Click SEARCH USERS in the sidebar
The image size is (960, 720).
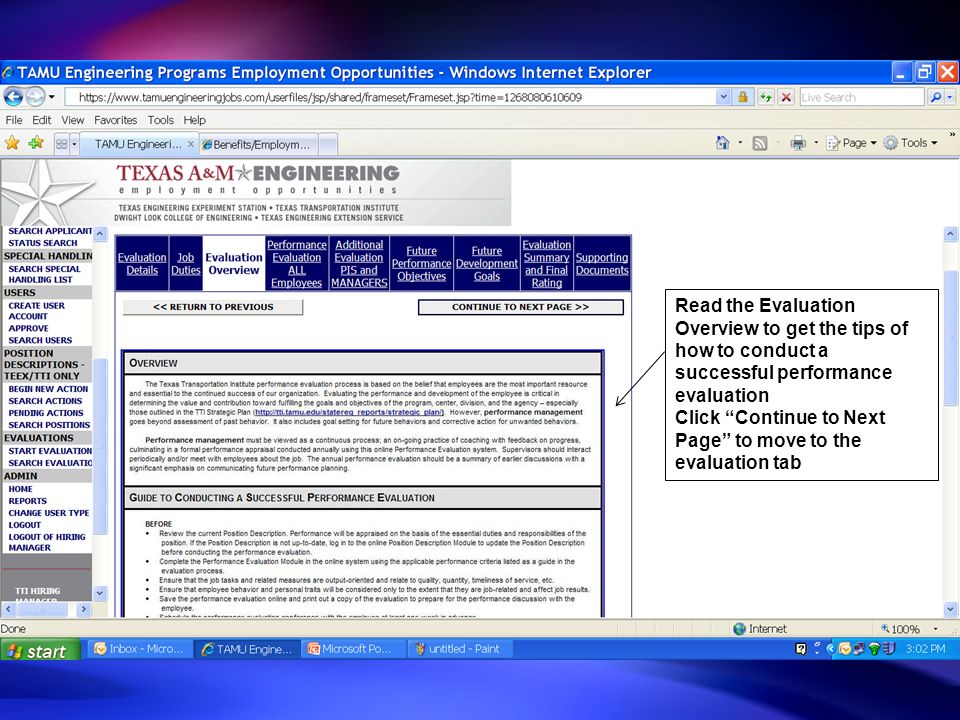pos(40,340)
